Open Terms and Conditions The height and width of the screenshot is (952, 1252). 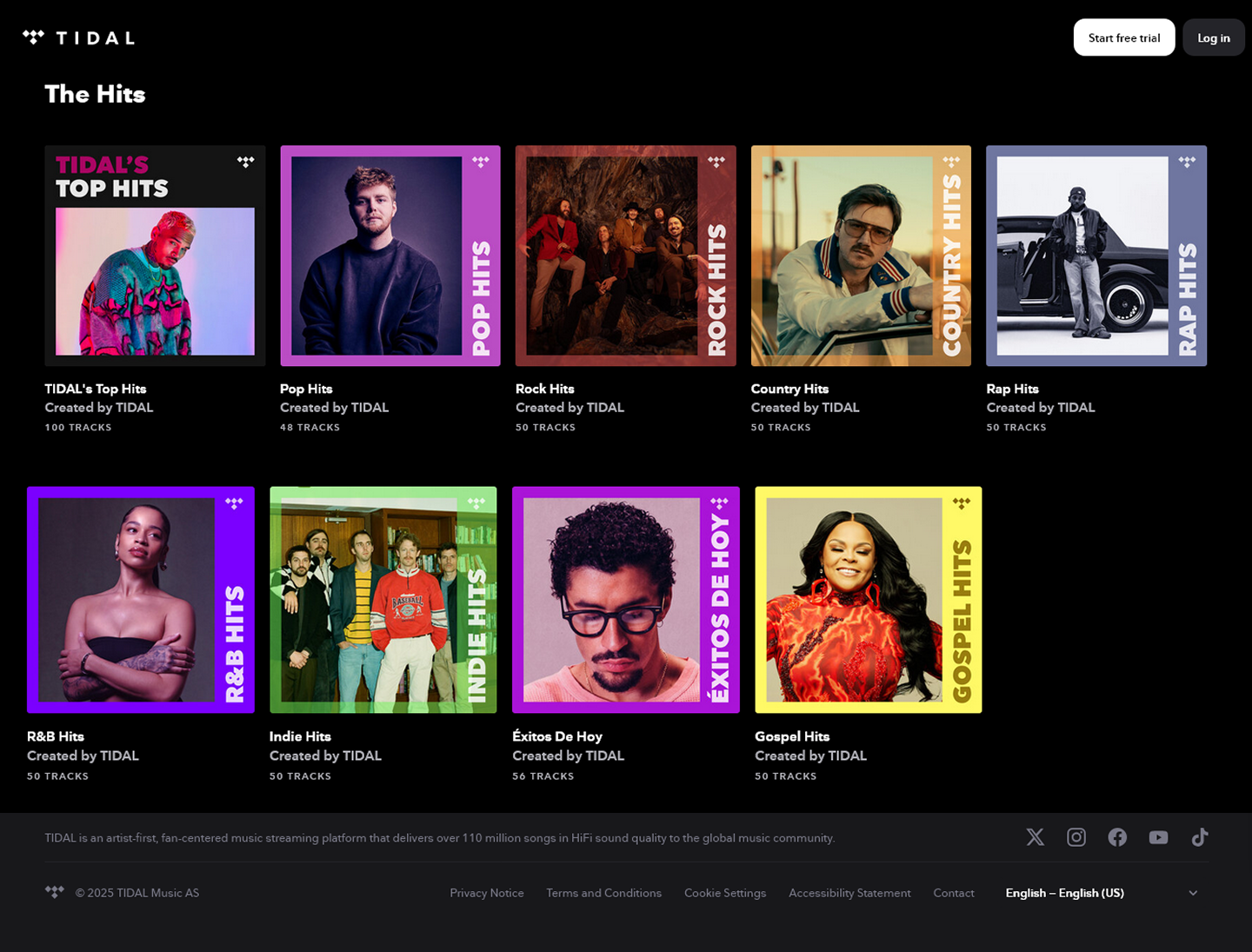click(604, 893)
